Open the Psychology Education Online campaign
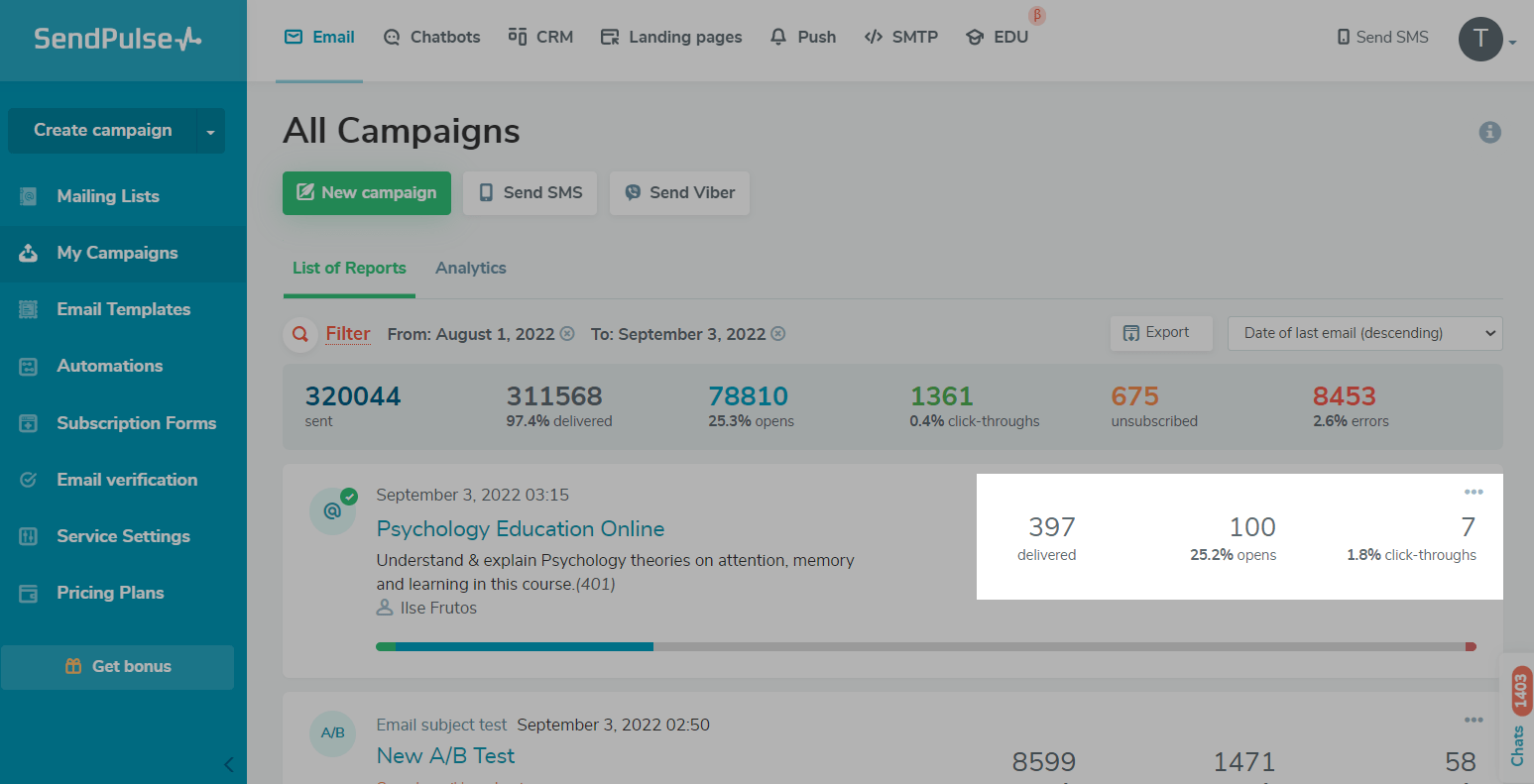This screenshot has width=1534, height=784. pyautogui.click(x=521, y=529)
